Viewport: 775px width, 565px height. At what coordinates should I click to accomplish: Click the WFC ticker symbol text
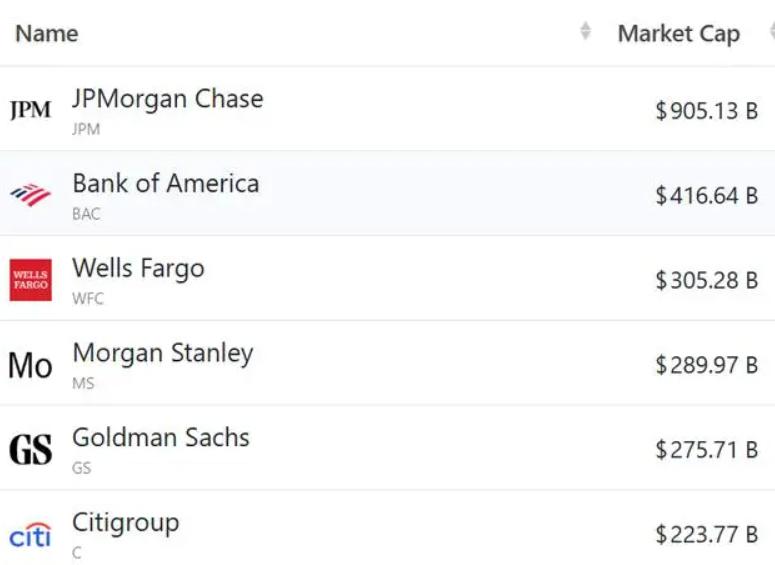pyautogui.click(x=88, y=298)
